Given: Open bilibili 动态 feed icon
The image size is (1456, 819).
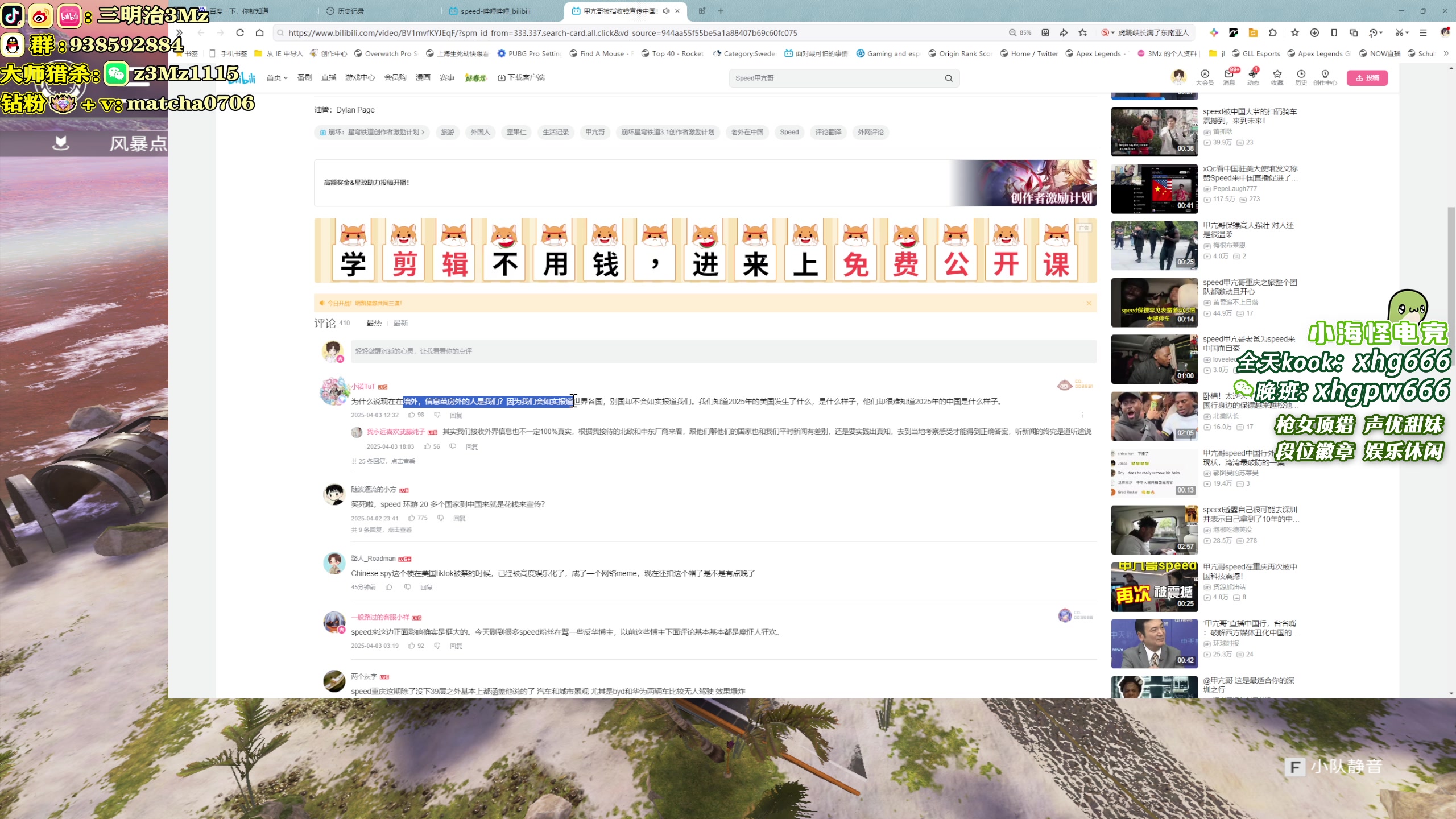Looking at the screenshot, I should 1253,77.
